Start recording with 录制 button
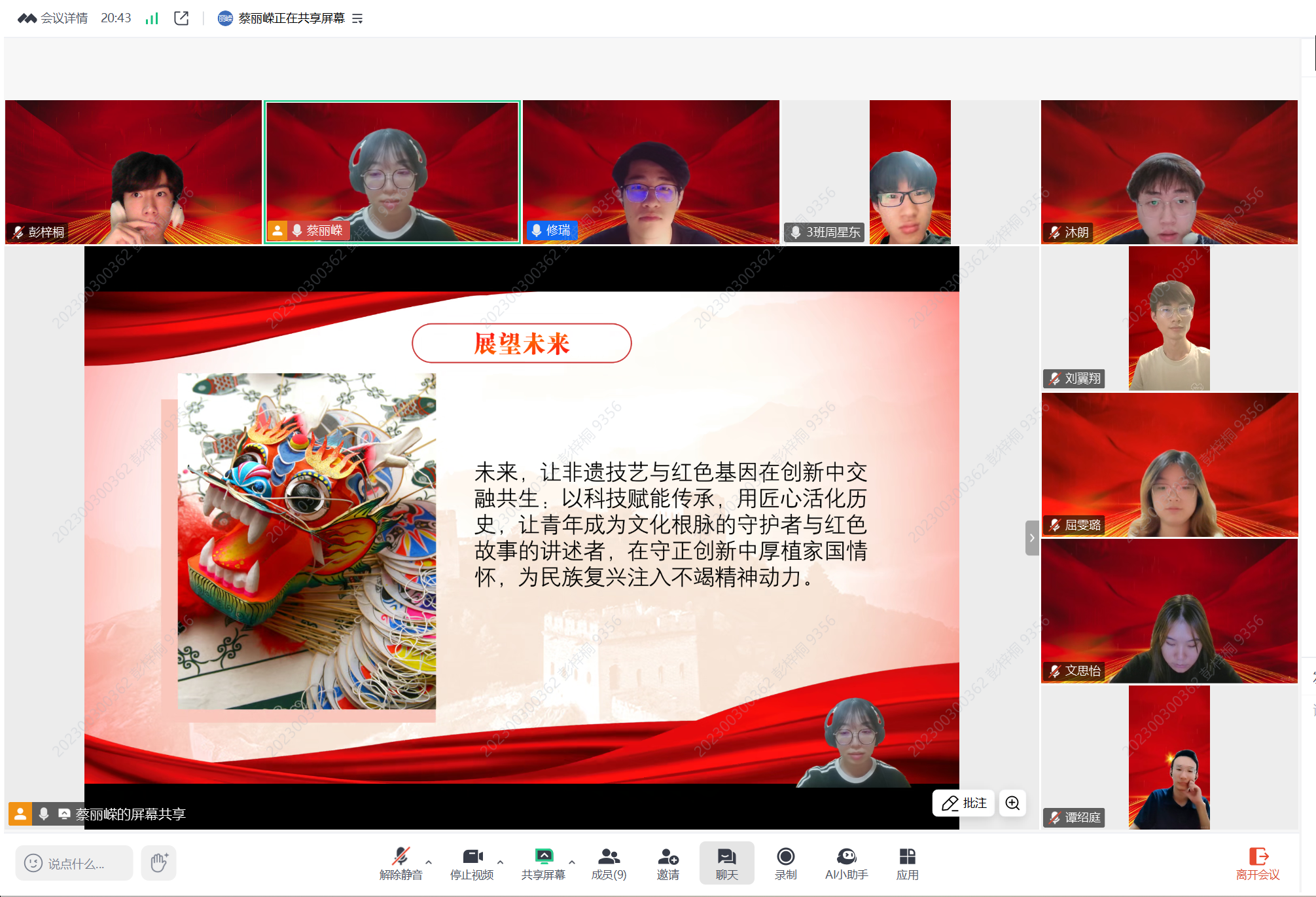This screenshot has width=1316, height=897. 785,863
